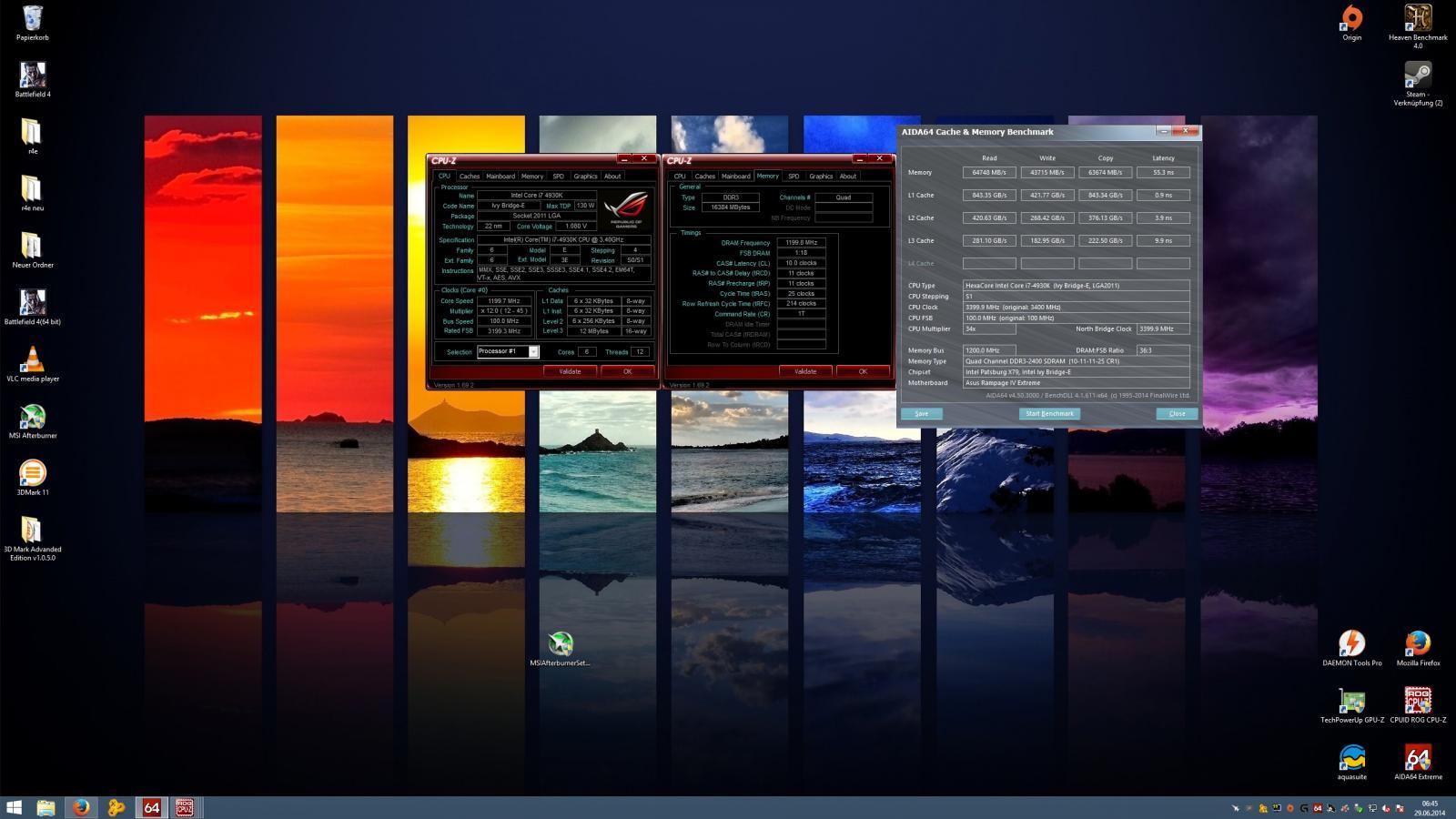Open the Origin desktop shortcut
The width and height of the screenshot is (1456, 819).
[1352, 24]
